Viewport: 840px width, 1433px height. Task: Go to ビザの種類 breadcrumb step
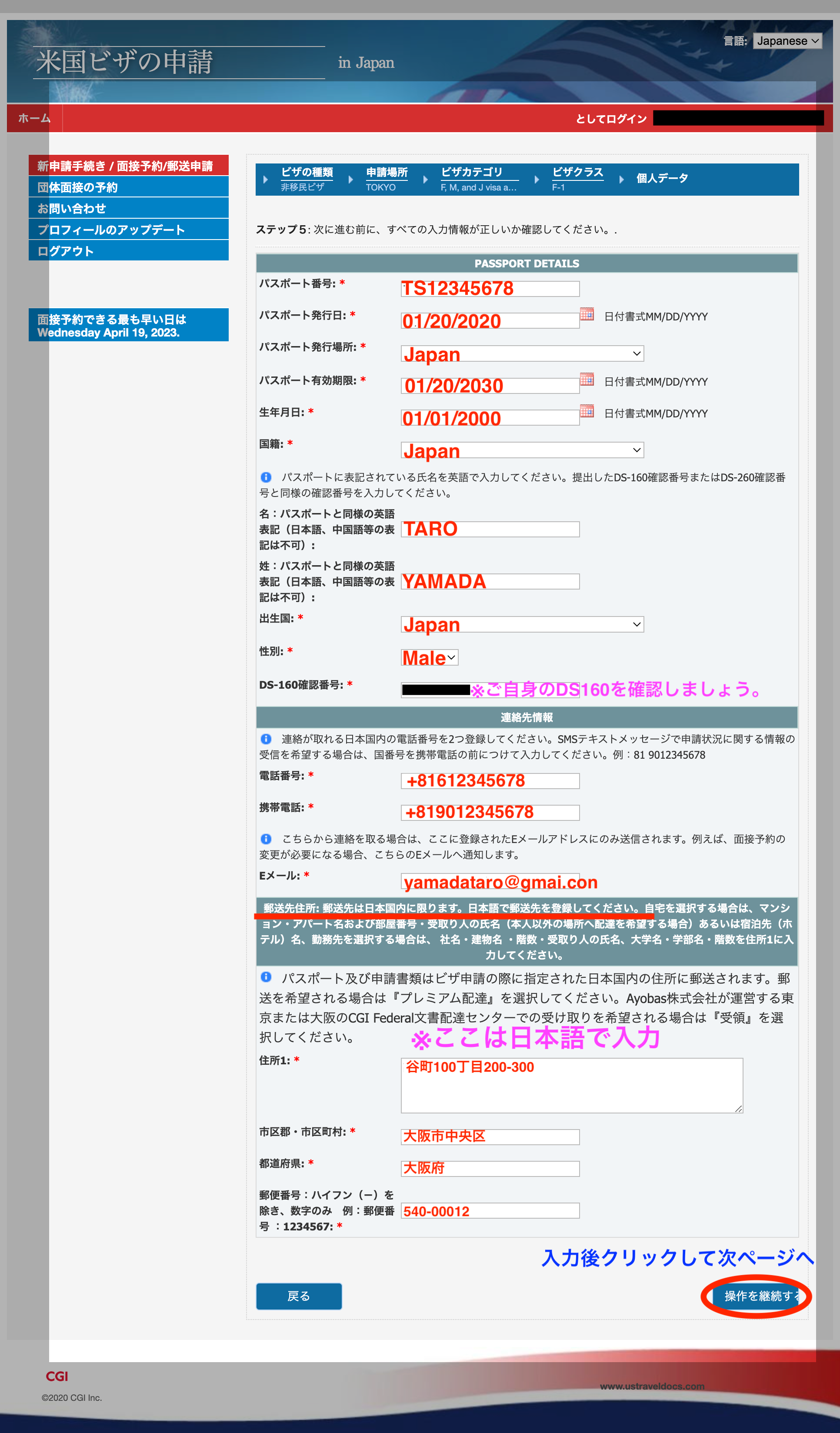(307, 172)
